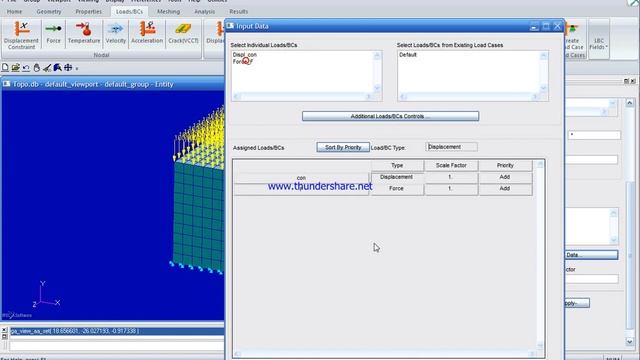
Task: Click the Force type cell in table
Action: click(397, 189)
